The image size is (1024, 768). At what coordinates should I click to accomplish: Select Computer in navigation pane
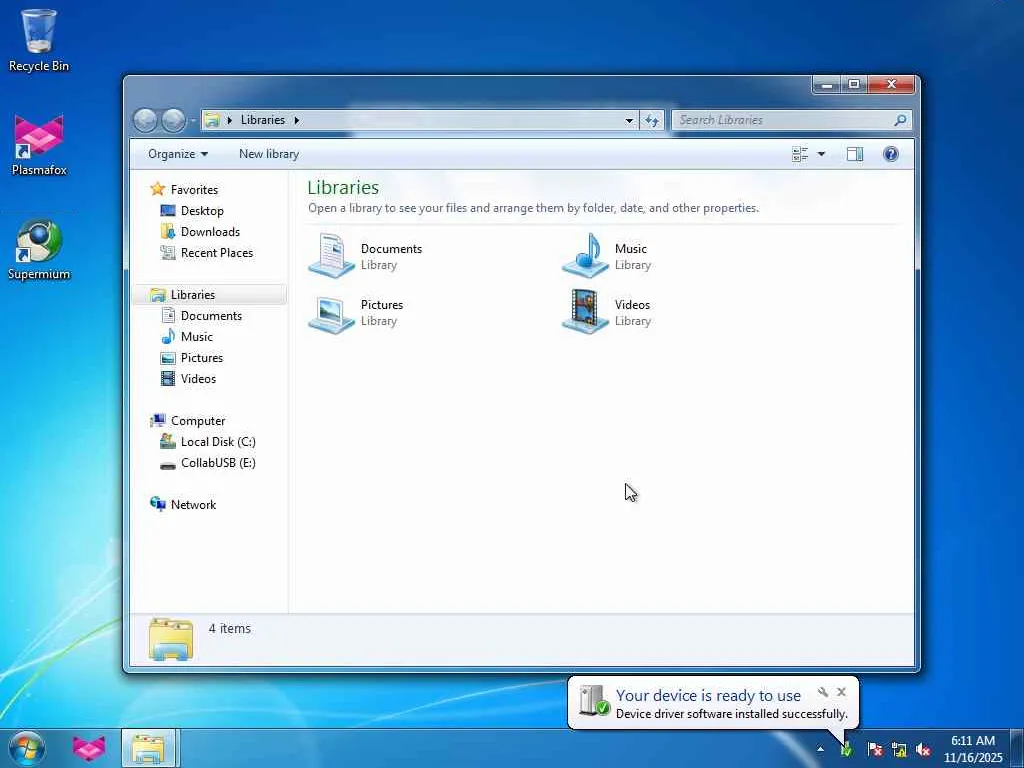(197, 421)
